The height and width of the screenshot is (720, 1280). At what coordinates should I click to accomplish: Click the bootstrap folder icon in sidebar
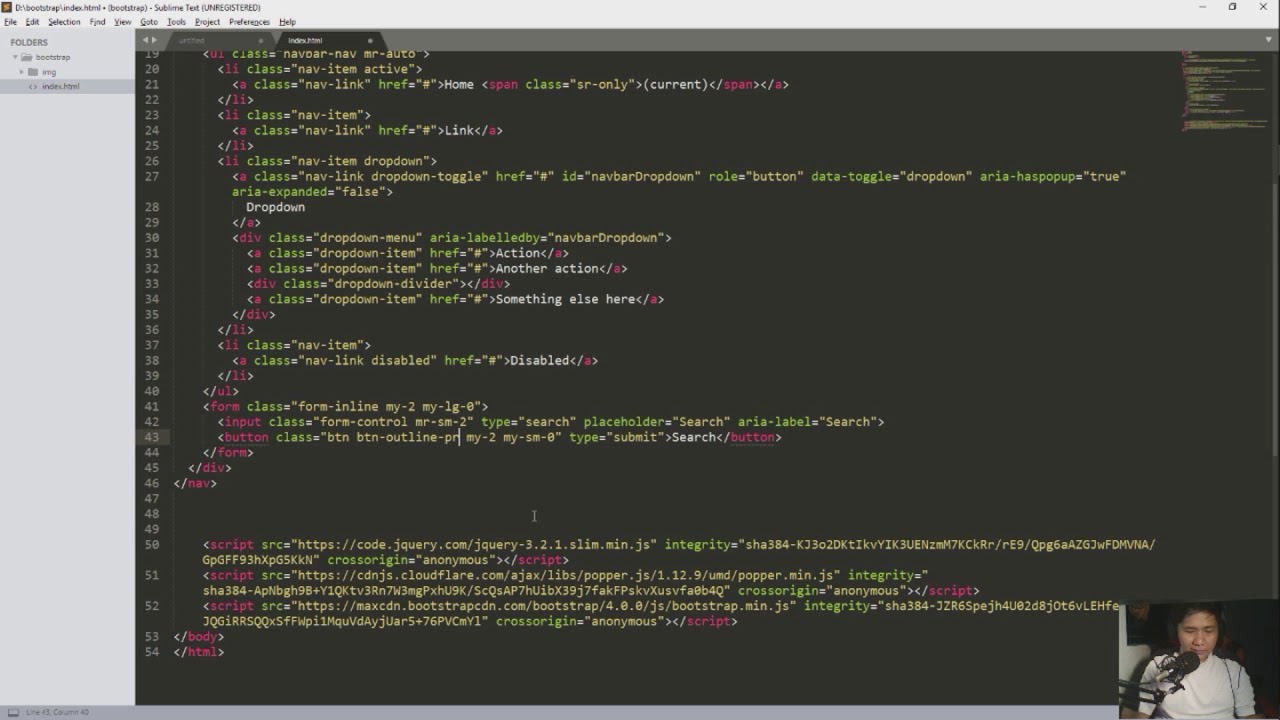pyautogui.click(x=28, y=57)
